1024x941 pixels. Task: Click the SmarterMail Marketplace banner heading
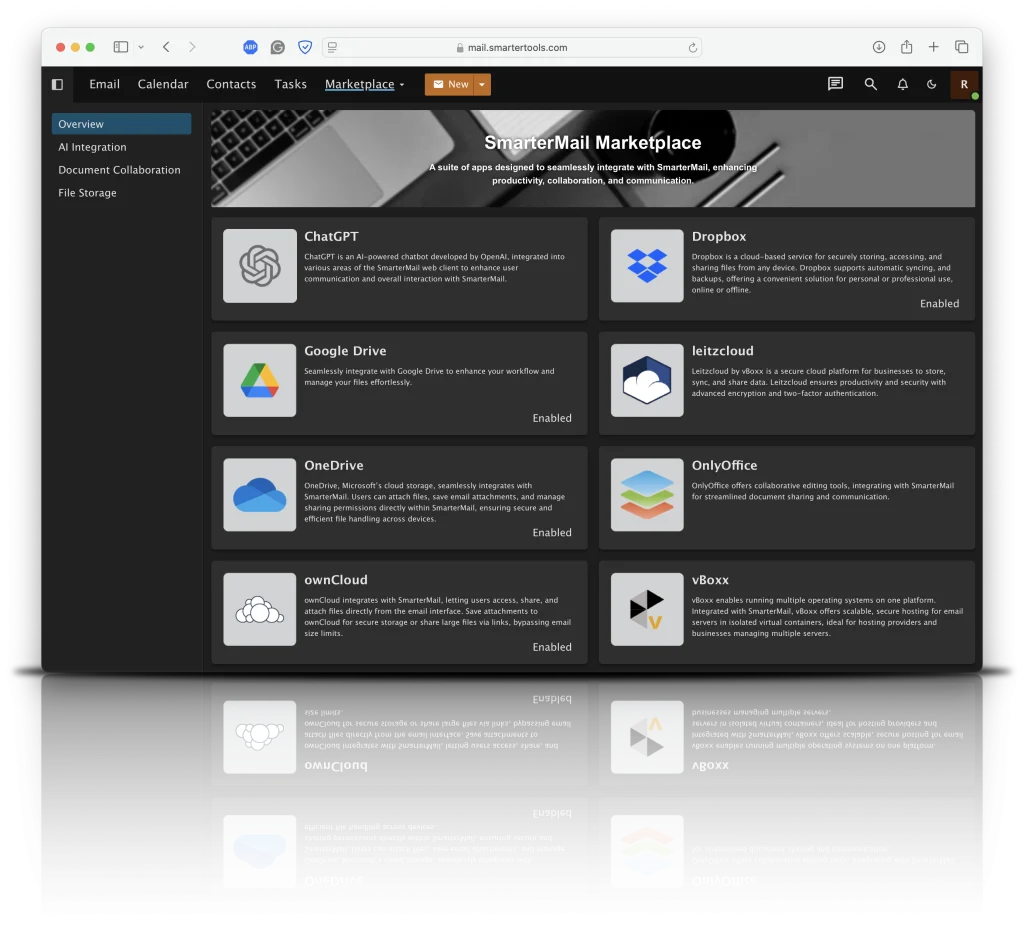coord(593,142)
